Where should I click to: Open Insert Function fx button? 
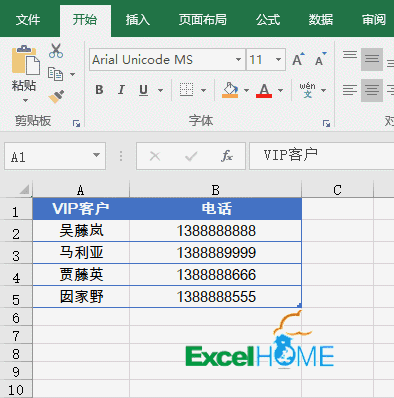227,156
